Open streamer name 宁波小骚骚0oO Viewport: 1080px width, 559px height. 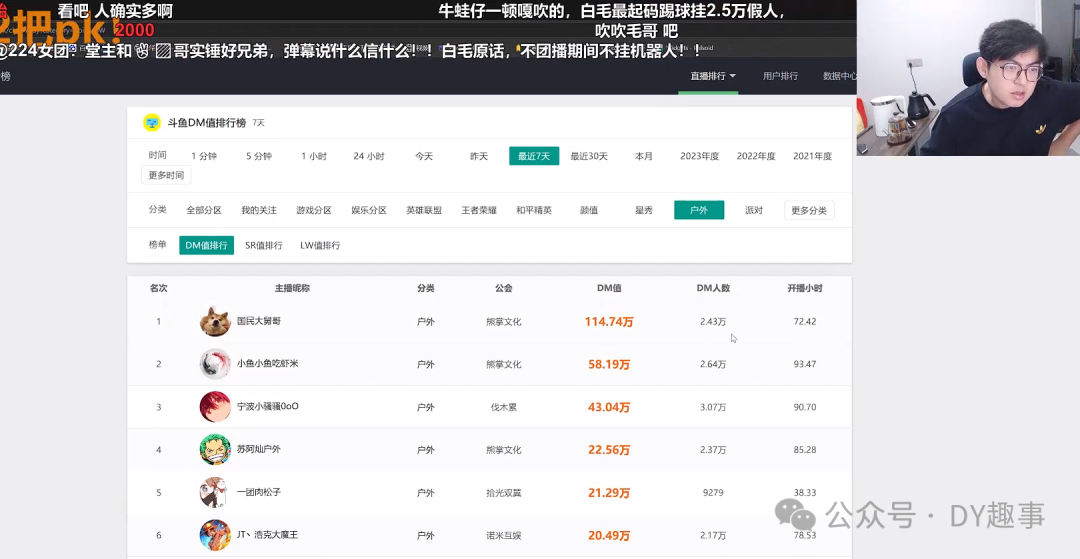tap(268, 406)
